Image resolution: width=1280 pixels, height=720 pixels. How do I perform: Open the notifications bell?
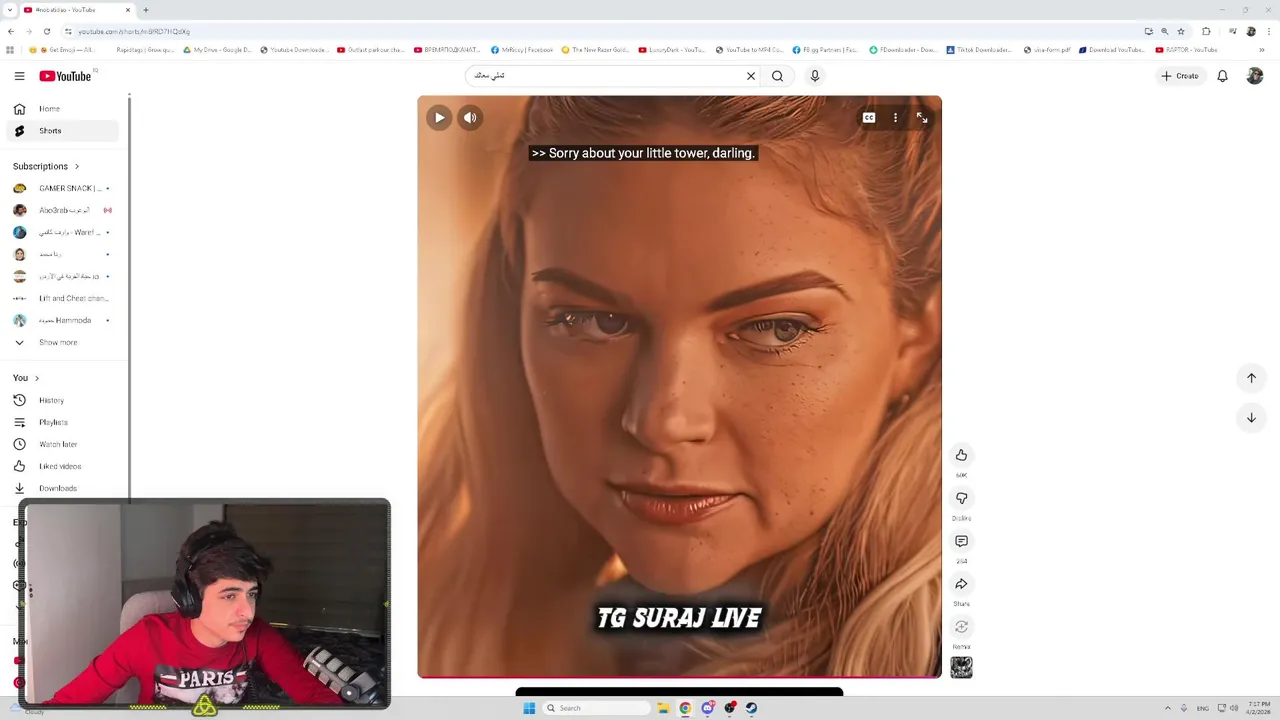point(1222,76)
